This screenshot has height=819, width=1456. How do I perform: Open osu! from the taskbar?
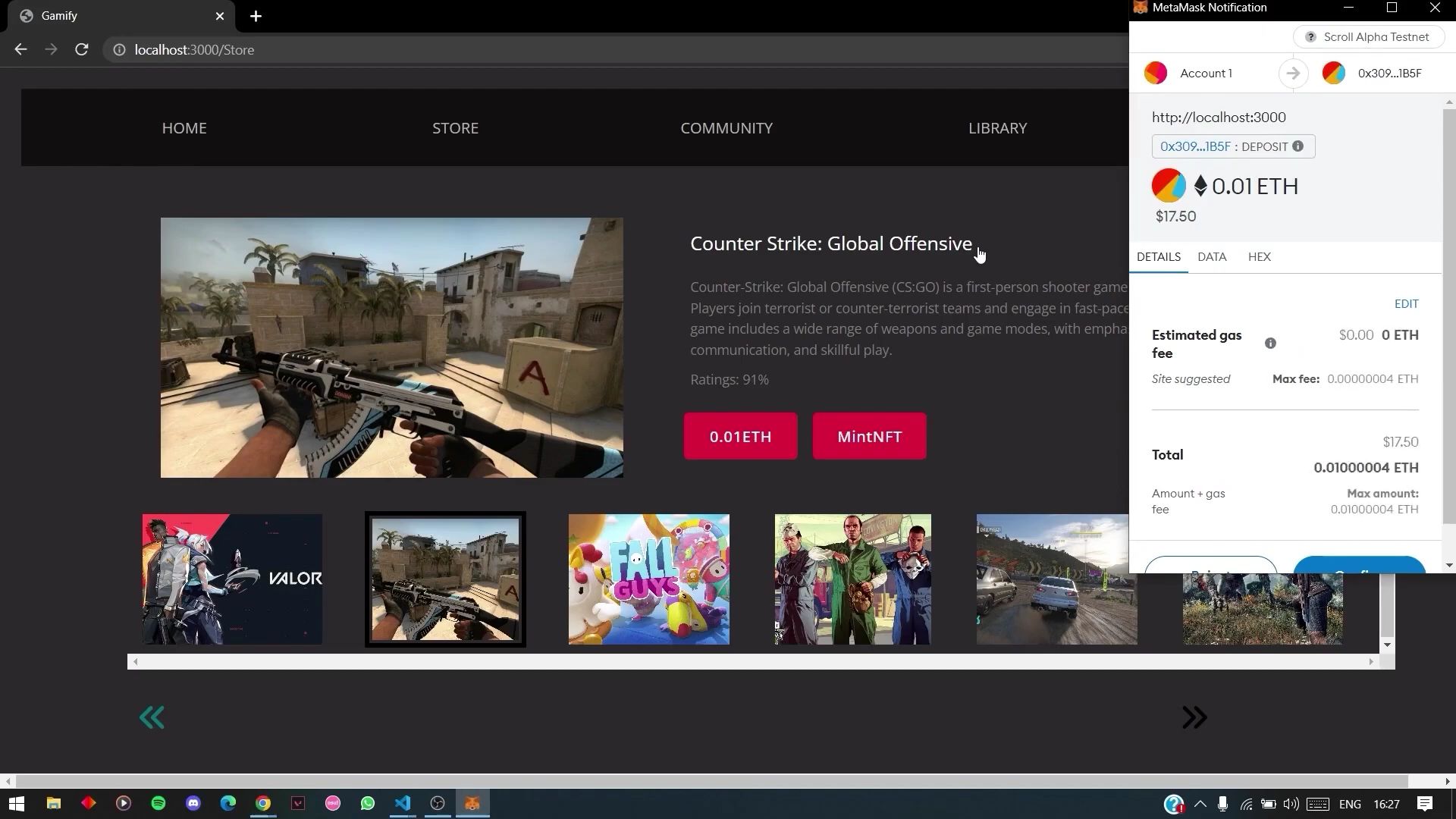[333, 804]
